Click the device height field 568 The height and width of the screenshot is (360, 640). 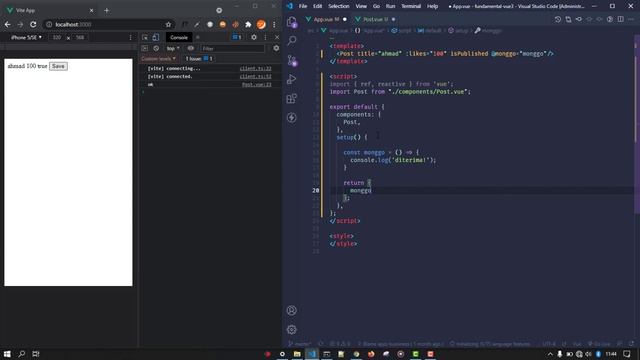tap(80, 37)
